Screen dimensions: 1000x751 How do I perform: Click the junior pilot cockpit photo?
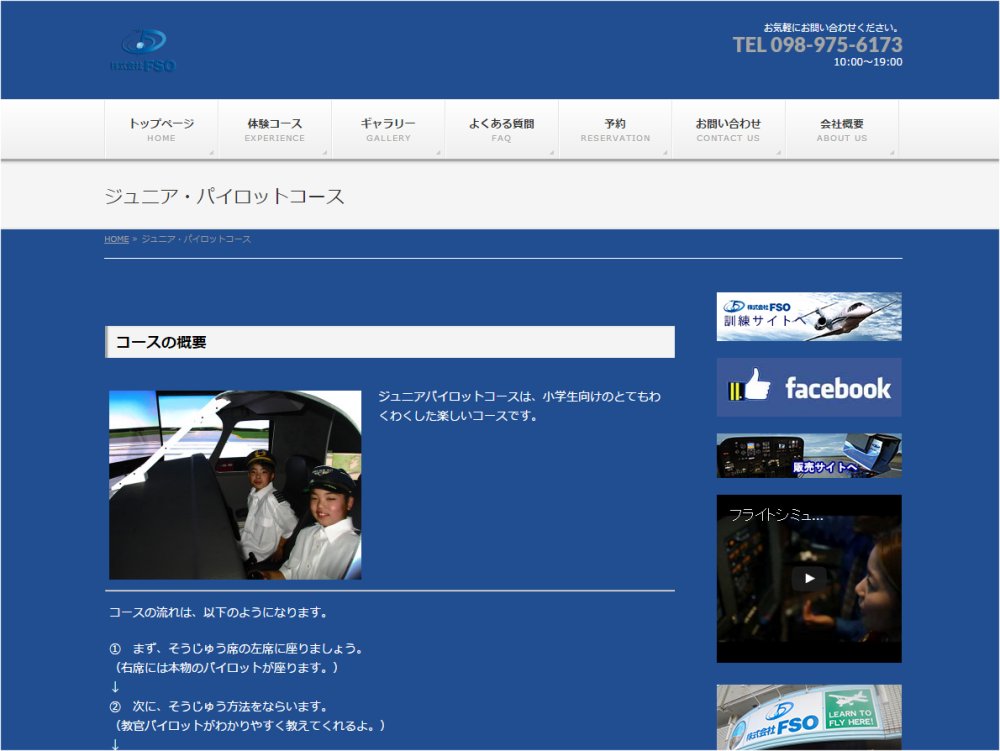tap(235, 485)
